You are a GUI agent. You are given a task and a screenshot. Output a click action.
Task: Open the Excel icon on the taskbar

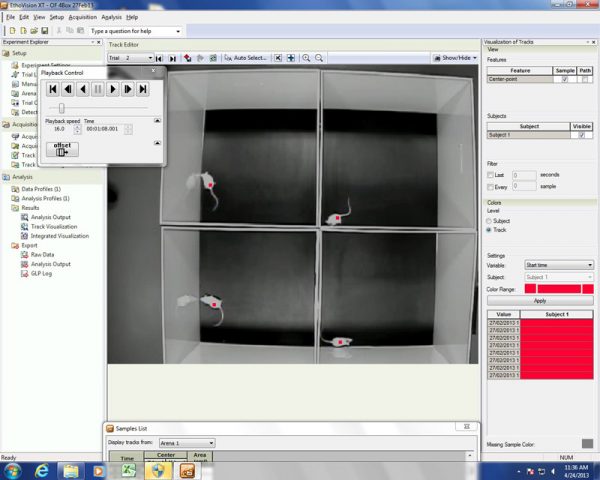[x=129, y=471]
